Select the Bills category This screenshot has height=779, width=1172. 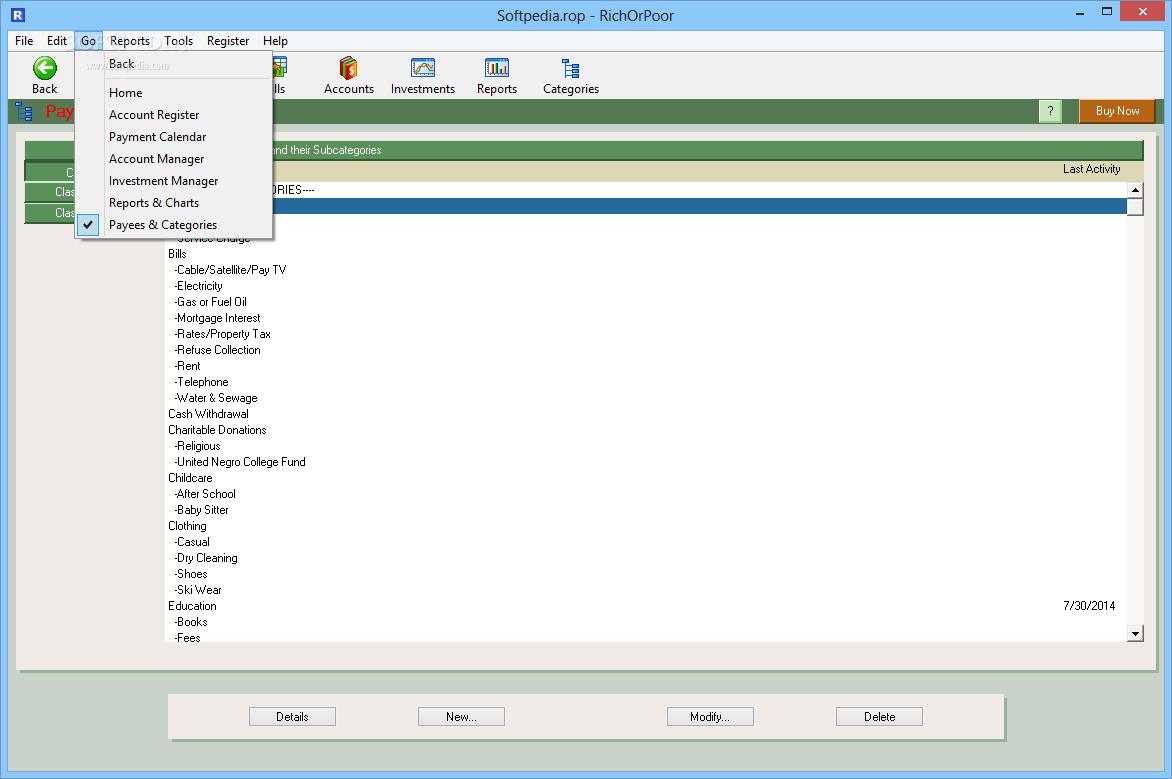point(177,254)
